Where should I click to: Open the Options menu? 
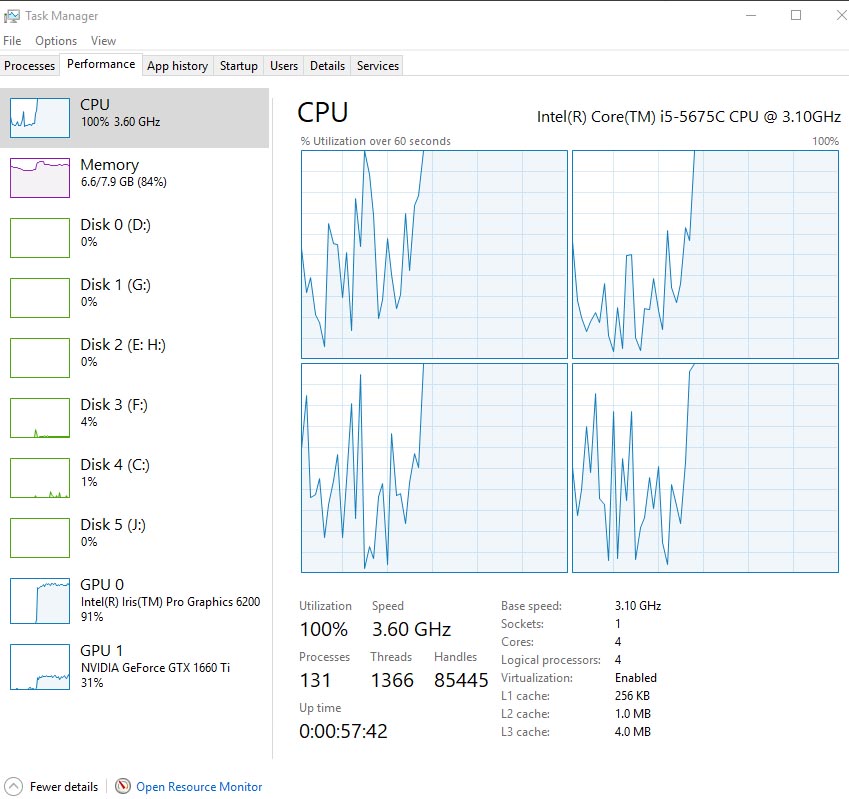tap(56, 41)
